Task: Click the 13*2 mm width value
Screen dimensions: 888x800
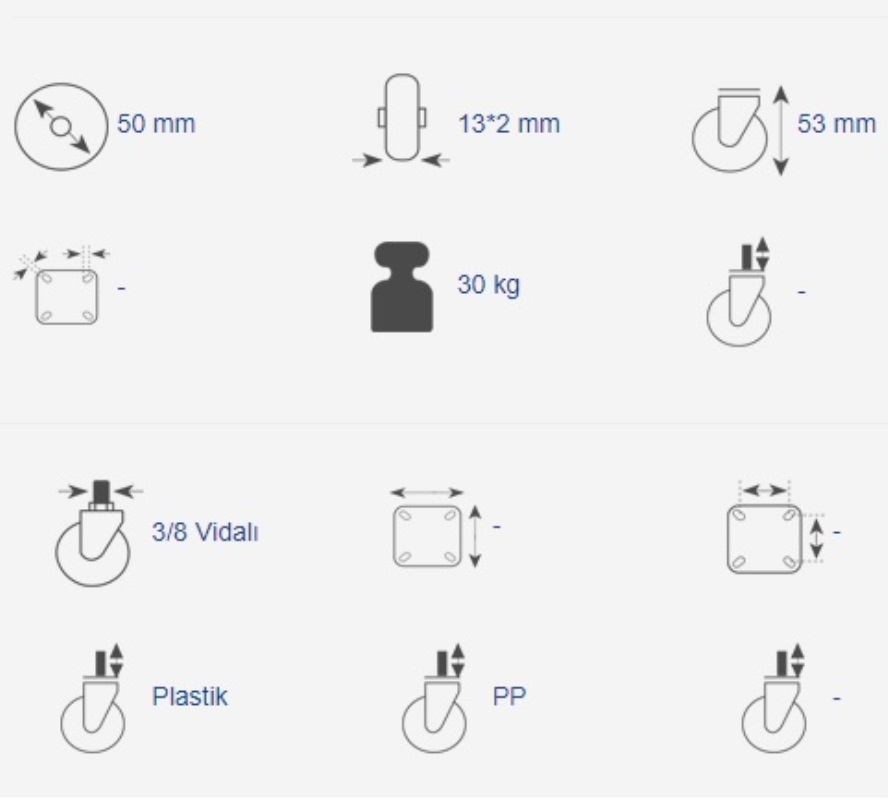Action: click(x=509, y=123)
